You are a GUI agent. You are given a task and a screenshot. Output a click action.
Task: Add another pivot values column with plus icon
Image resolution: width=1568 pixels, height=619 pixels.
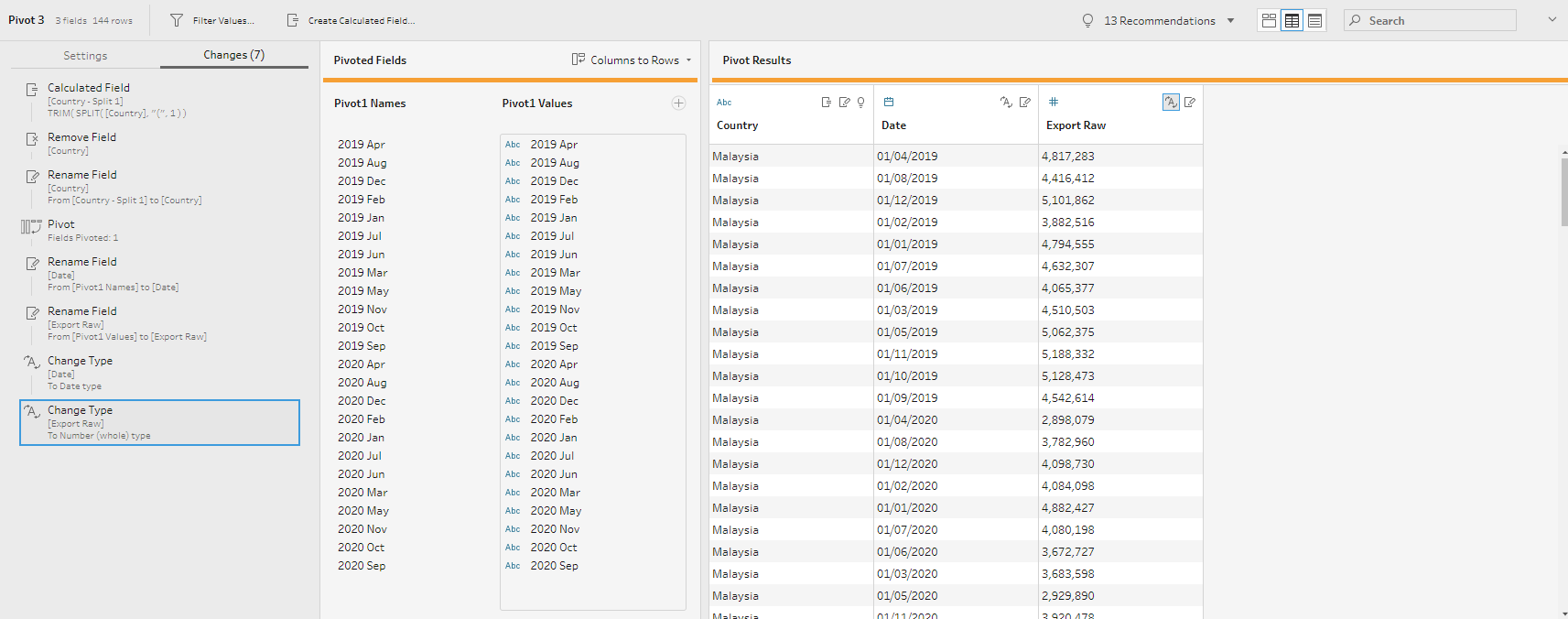[678, 103]
